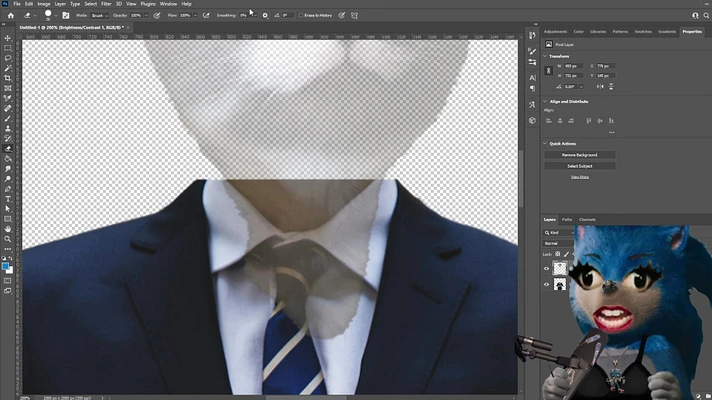Open the Paragraph panel icon

click(533, 89)
